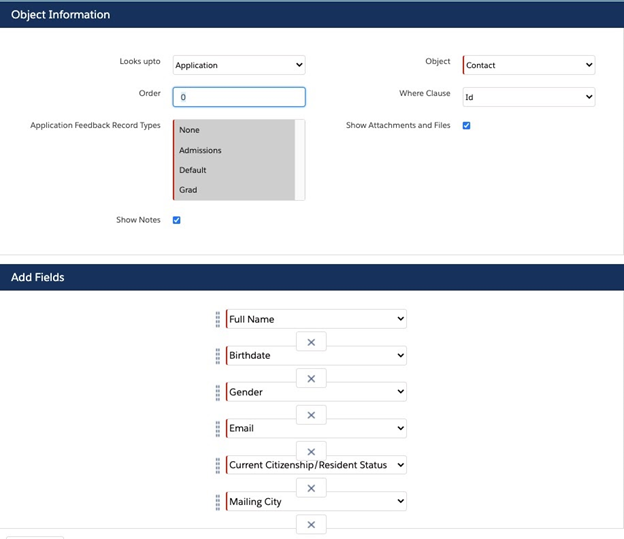The image size is (624, 539).
Task: Remove the Birthdate field with X
Action: 311,378
